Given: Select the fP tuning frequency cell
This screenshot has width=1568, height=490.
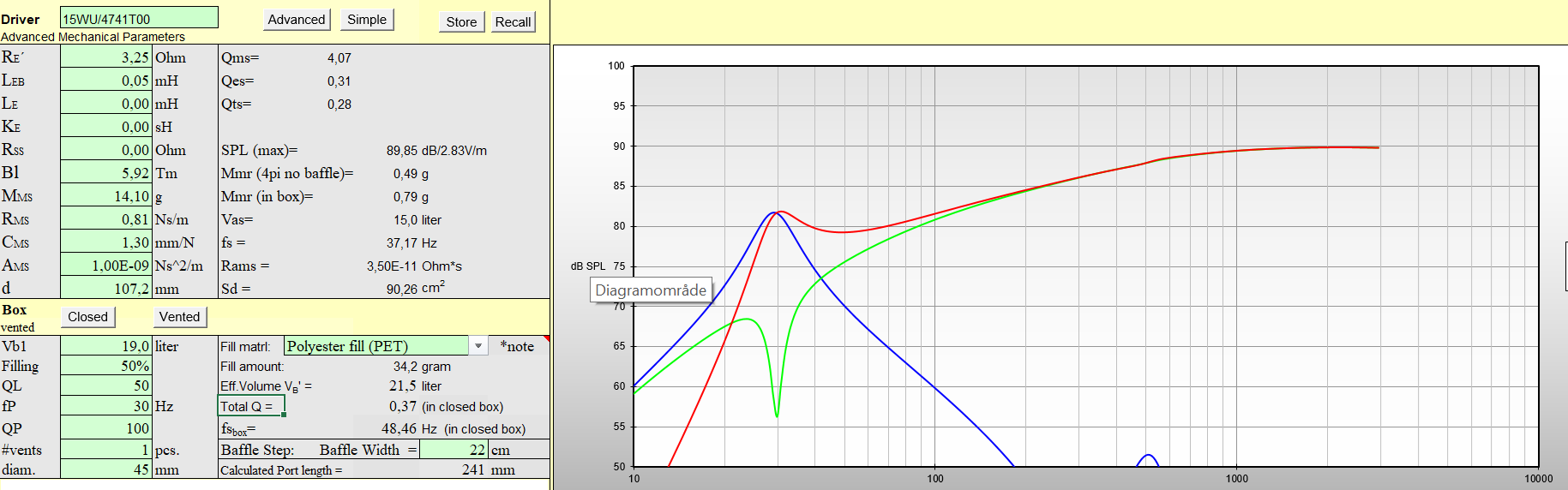Looking at the screenshot, I should pos(106,406).
